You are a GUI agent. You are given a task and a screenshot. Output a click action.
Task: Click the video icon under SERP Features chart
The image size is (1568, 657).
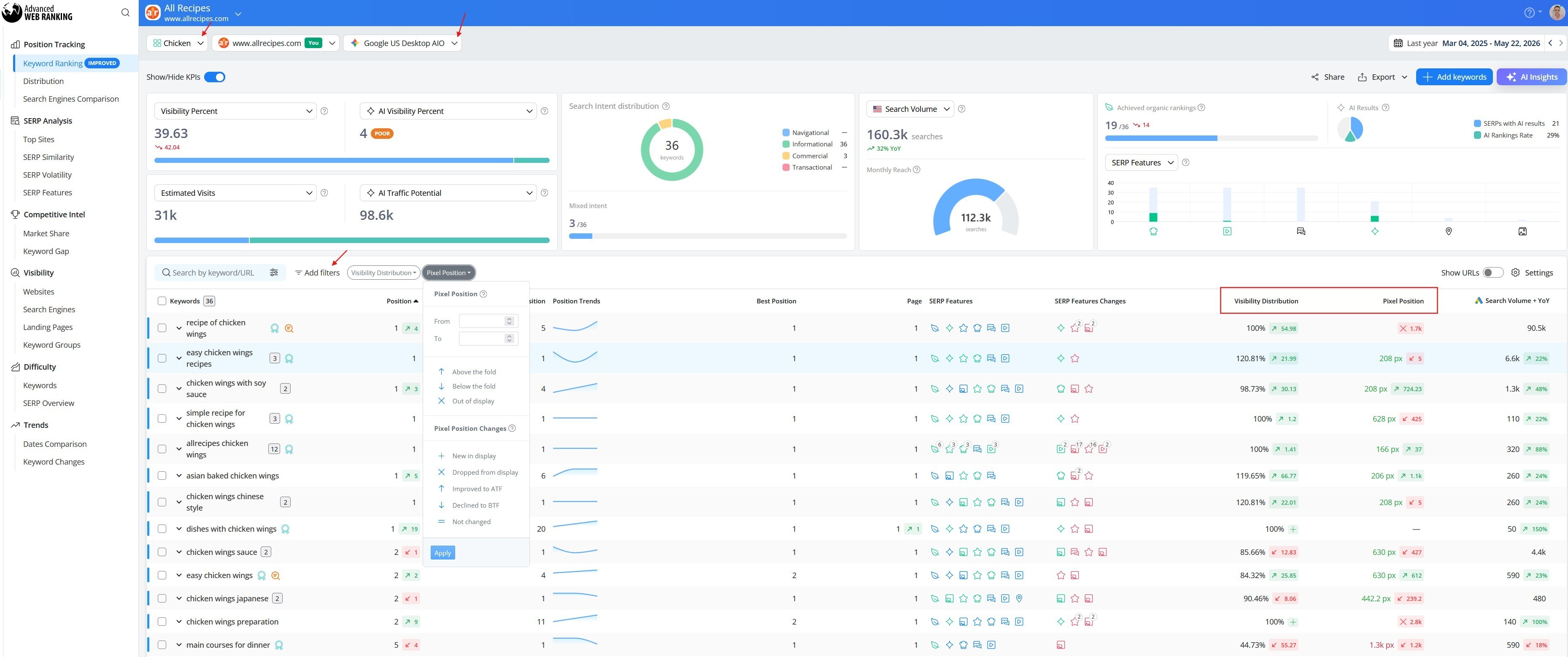pyautogui.click(x=1227, y=231)
